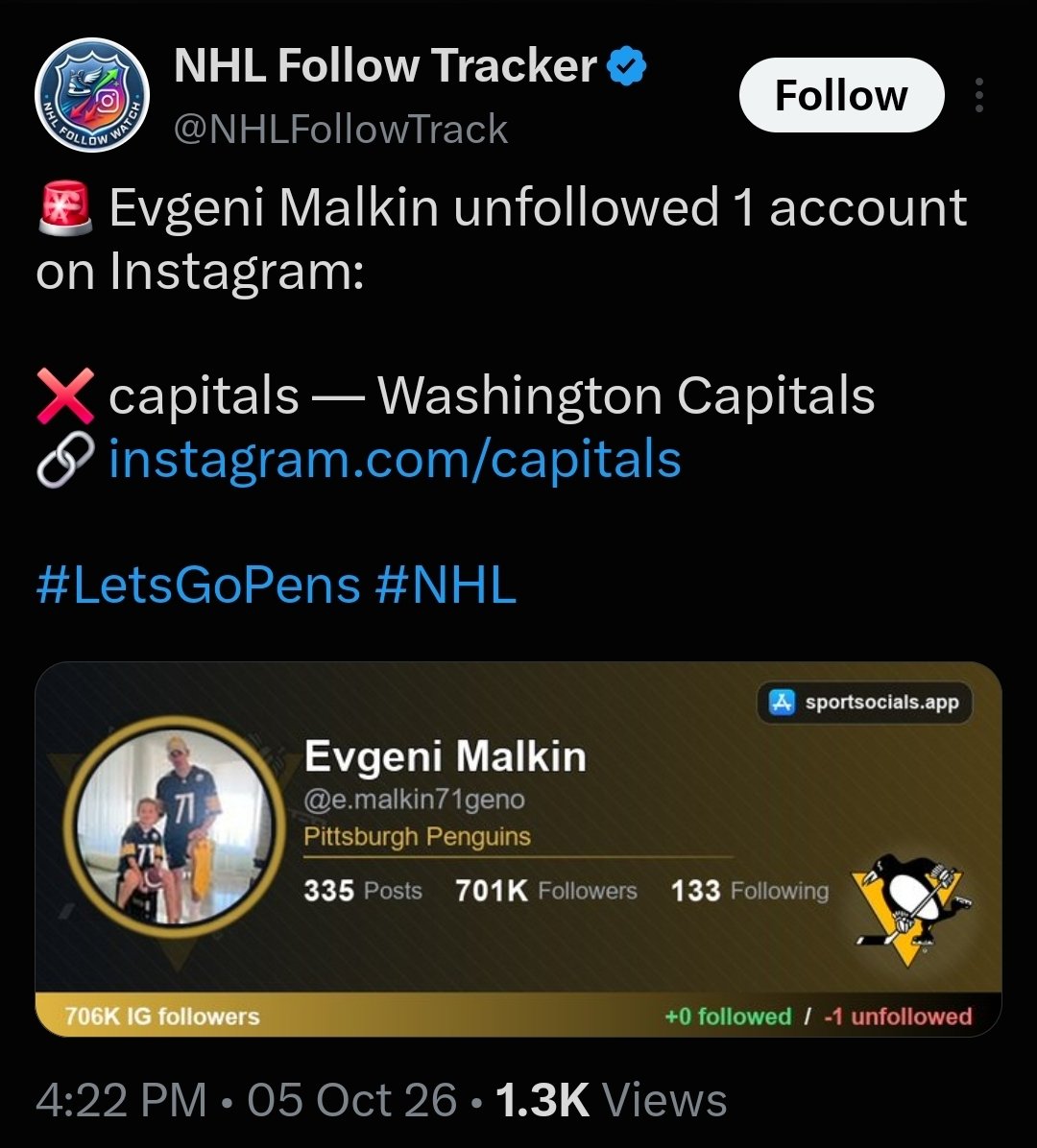Click the 701K Followers stat
This screenshot has width=1037, height=1148.
[x=546, y=891]
